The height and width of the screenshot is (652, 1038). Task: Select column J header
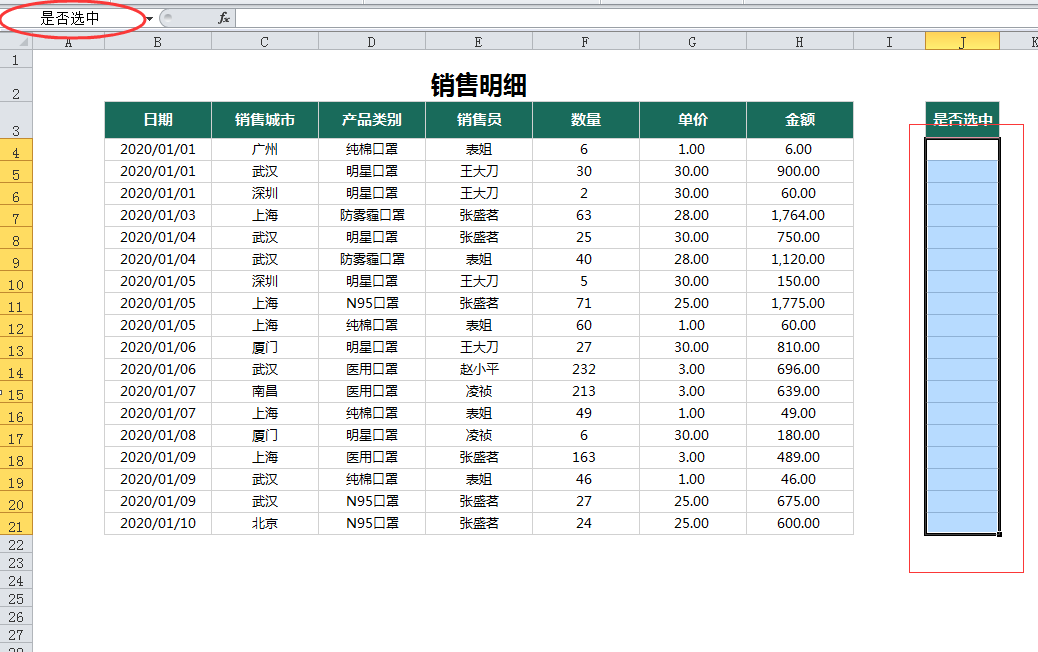(x=962, y=41)
